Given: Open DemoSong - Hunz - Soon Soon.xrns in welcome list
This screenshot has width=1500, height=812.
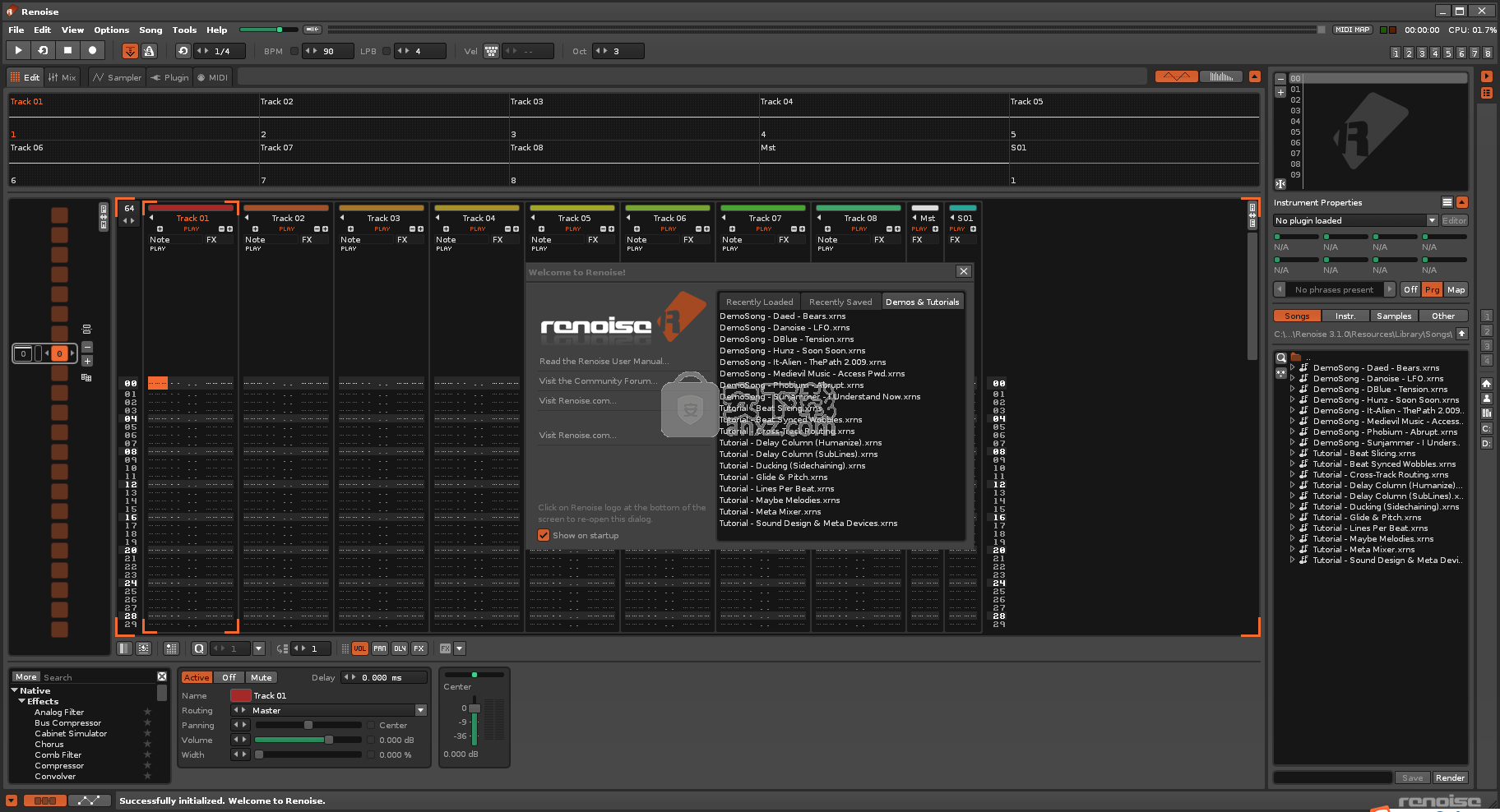Looking at the screenshot, I should click(x=792, y=350).
